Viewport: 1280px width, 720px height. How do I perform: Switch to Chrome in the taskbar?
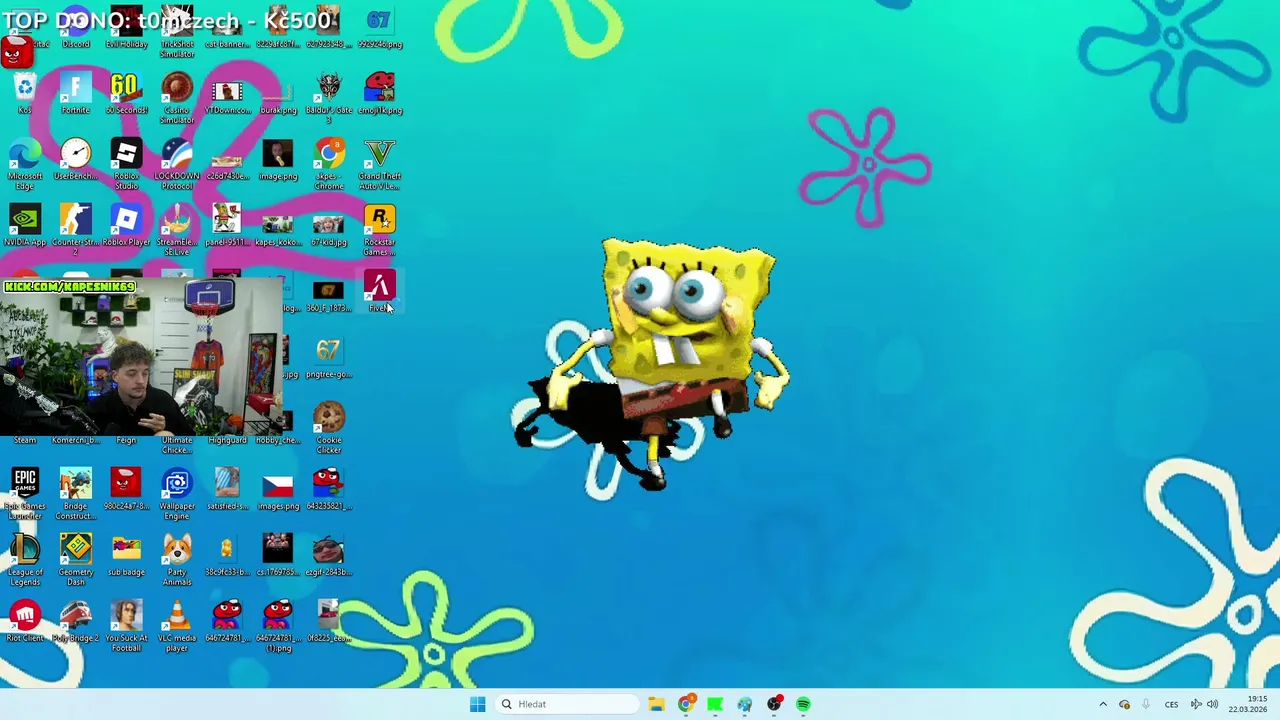(686, 704)
